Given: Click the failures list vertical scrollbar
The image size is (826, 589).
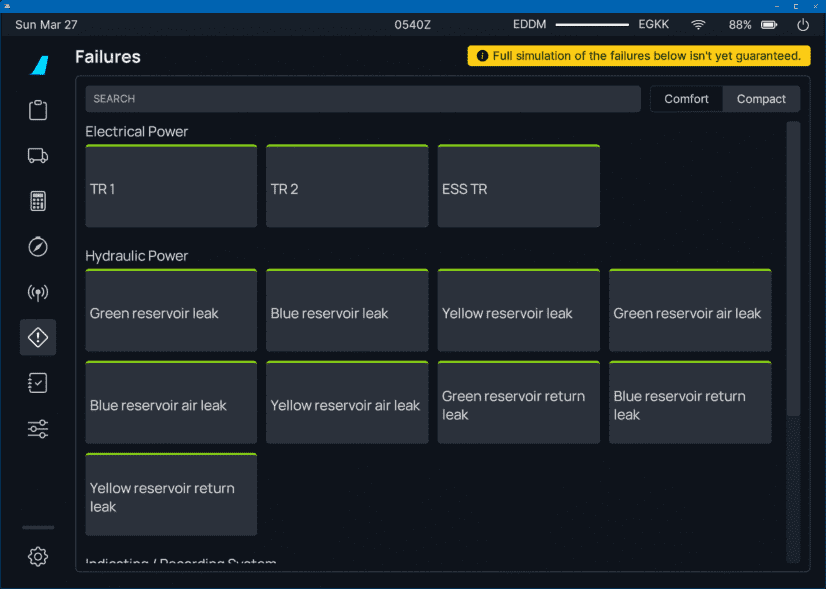Looking at the screenshot, I should pyautogui.click(x=793, y=268).
